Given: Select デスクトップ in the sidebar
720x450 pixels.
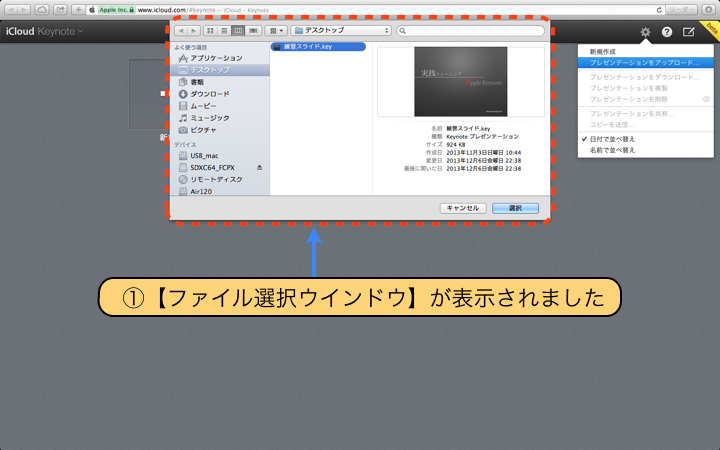Looking at the screenshot, I should coord(219,70).
